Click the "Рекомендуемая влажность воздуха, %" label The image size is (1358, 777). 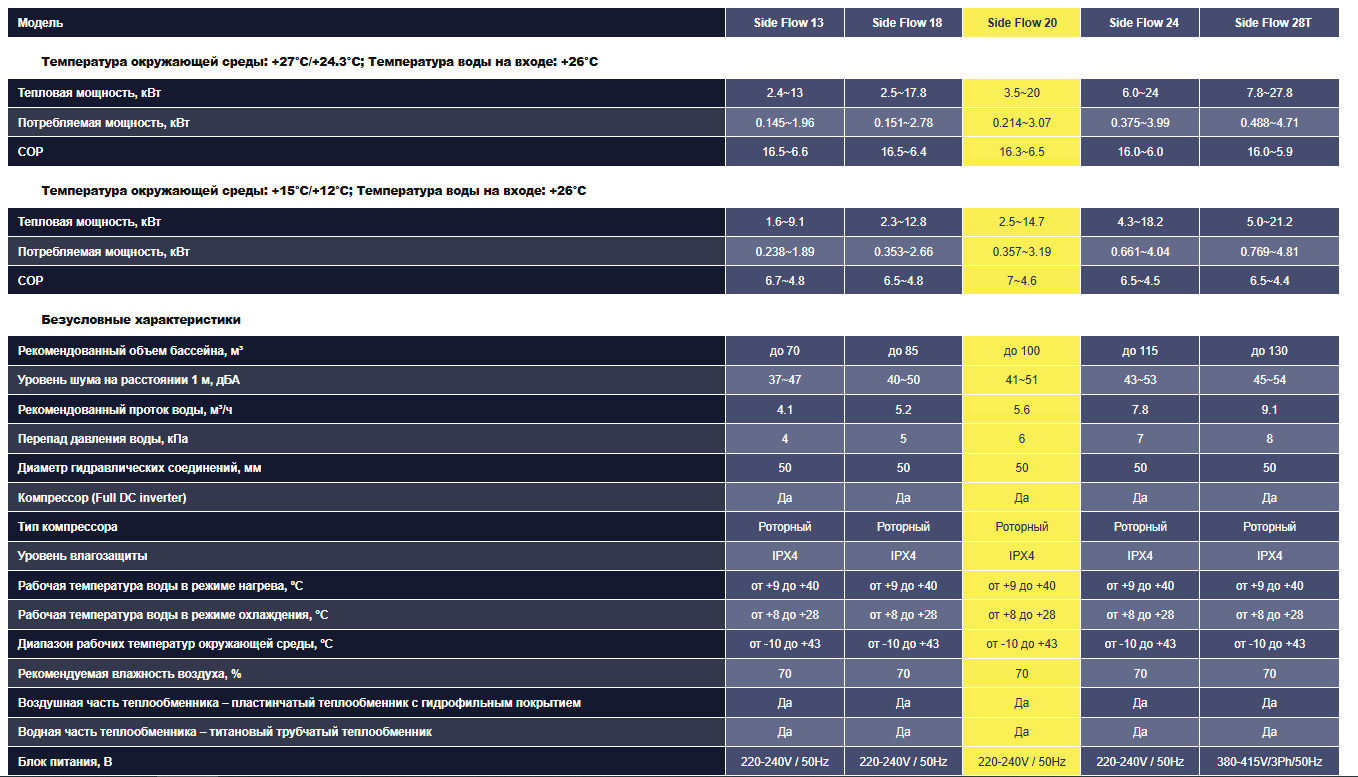pos(130,674)
